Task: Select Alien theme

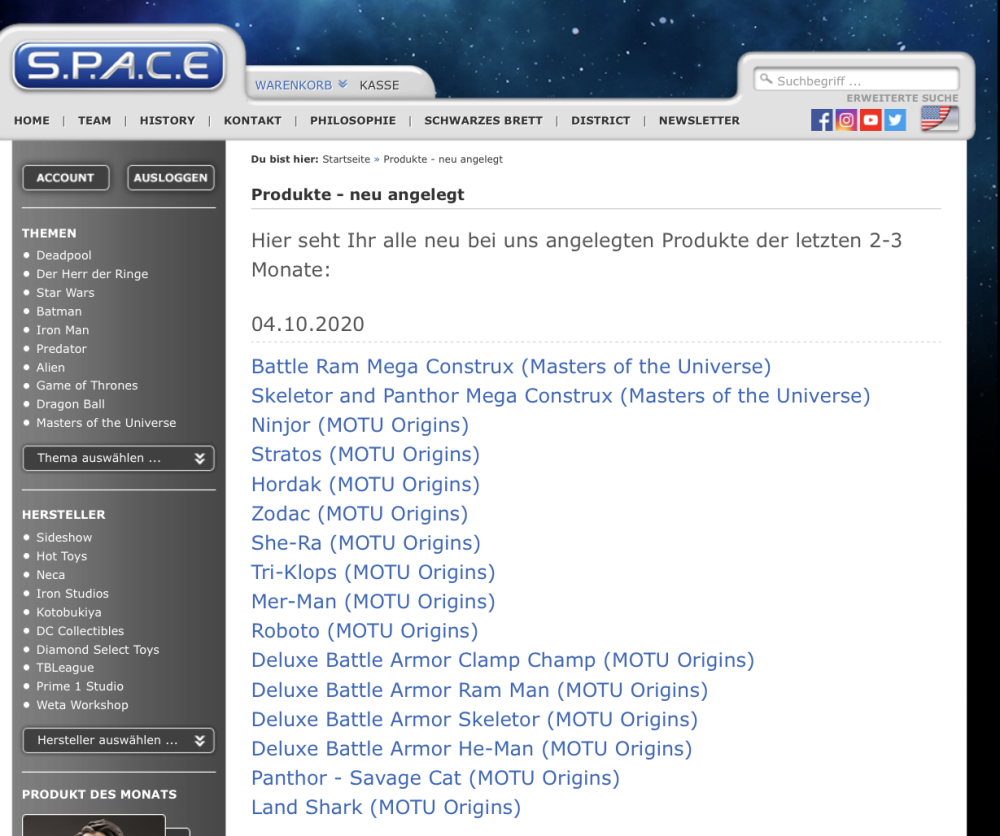Action: pos(50,367)
